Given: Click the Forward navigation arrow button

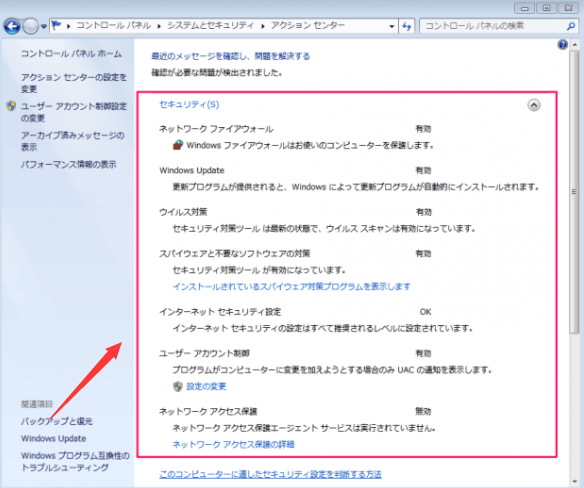Looking at the screenshot, I should 31,26.
